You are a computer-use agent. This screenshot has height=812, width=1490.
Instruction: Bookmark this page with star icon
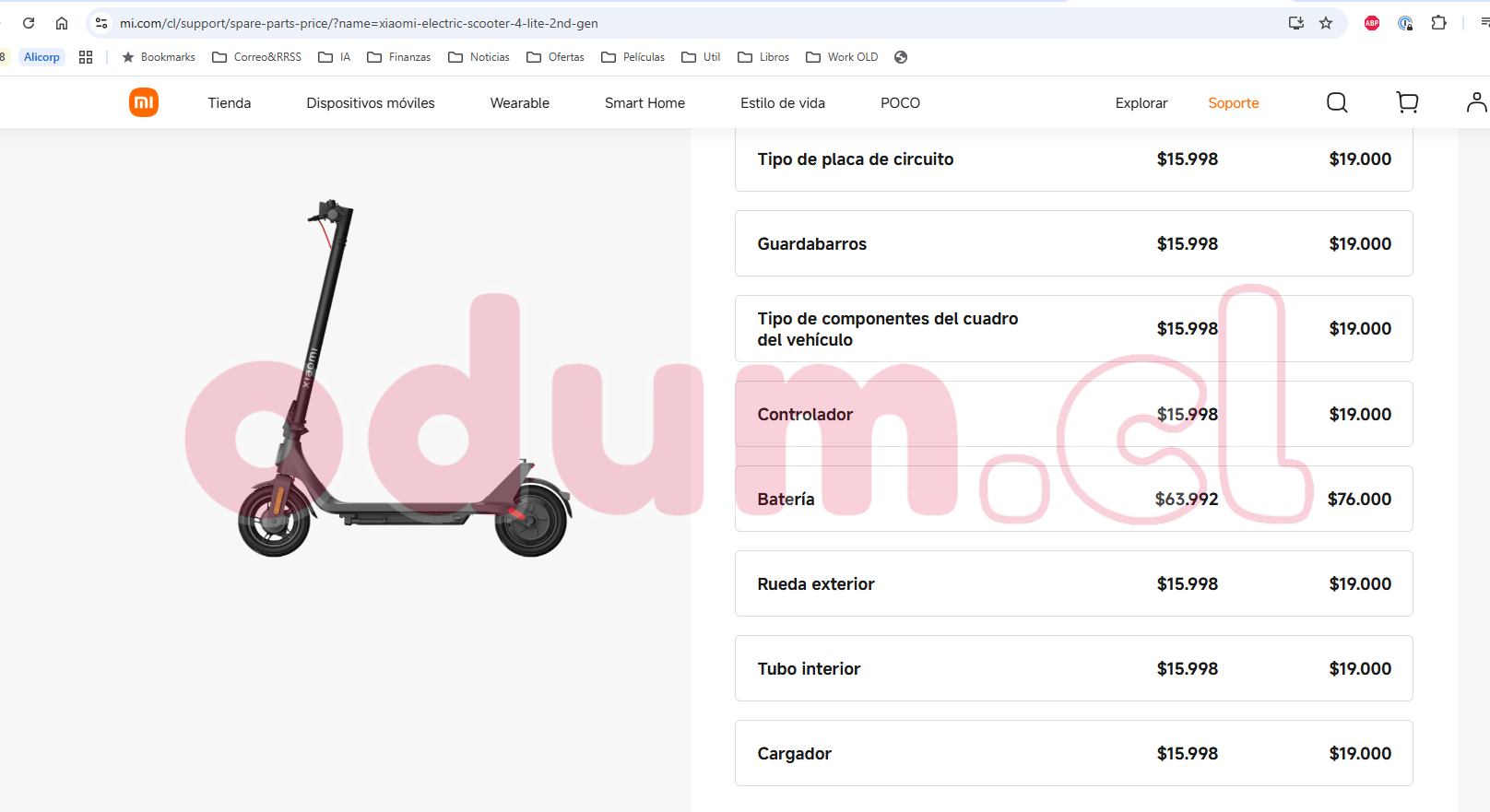click(x=1326, y=23)
